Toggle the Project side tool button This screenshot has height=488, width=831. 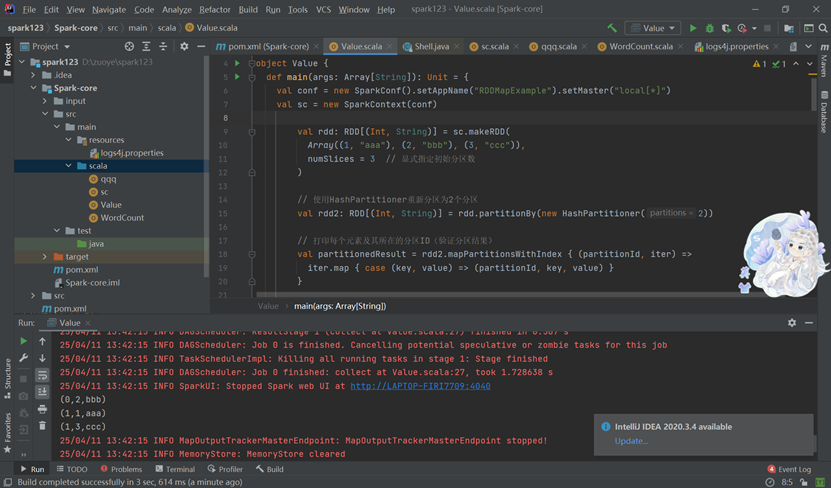point(7,59)
